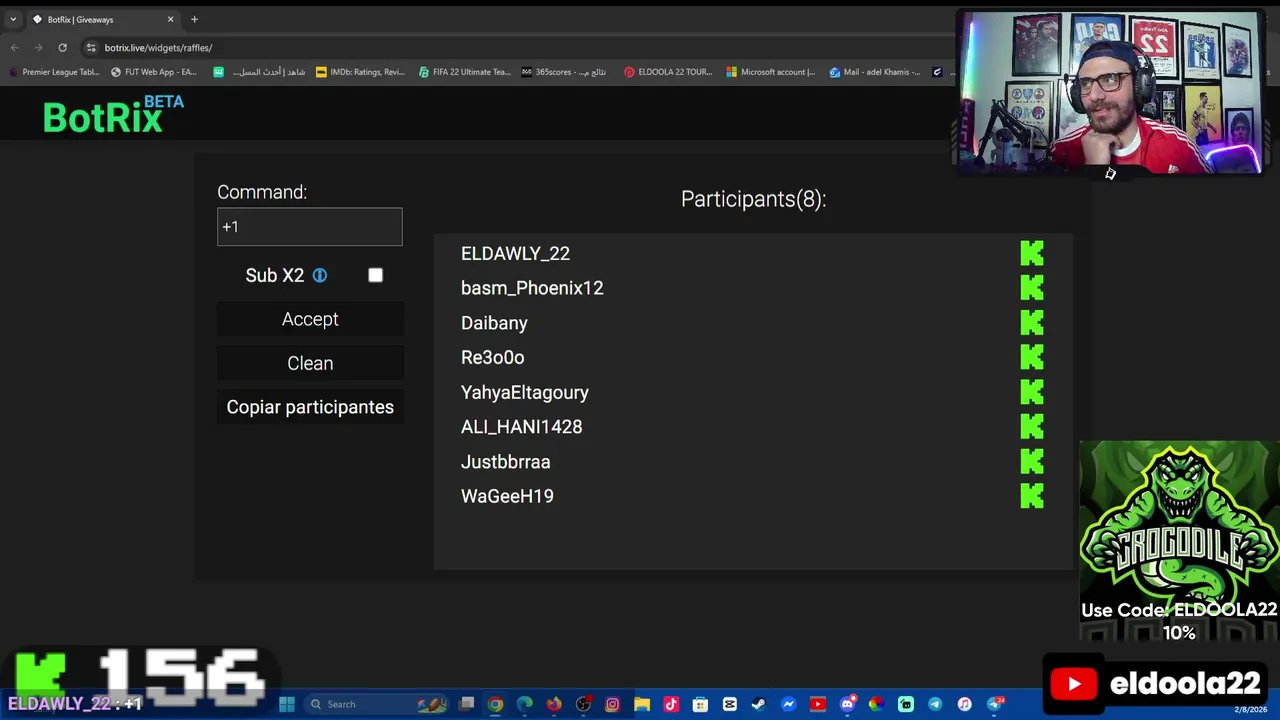
Task: Click the Kick icon beside Daibany
Action: (x=1032, y=323)
